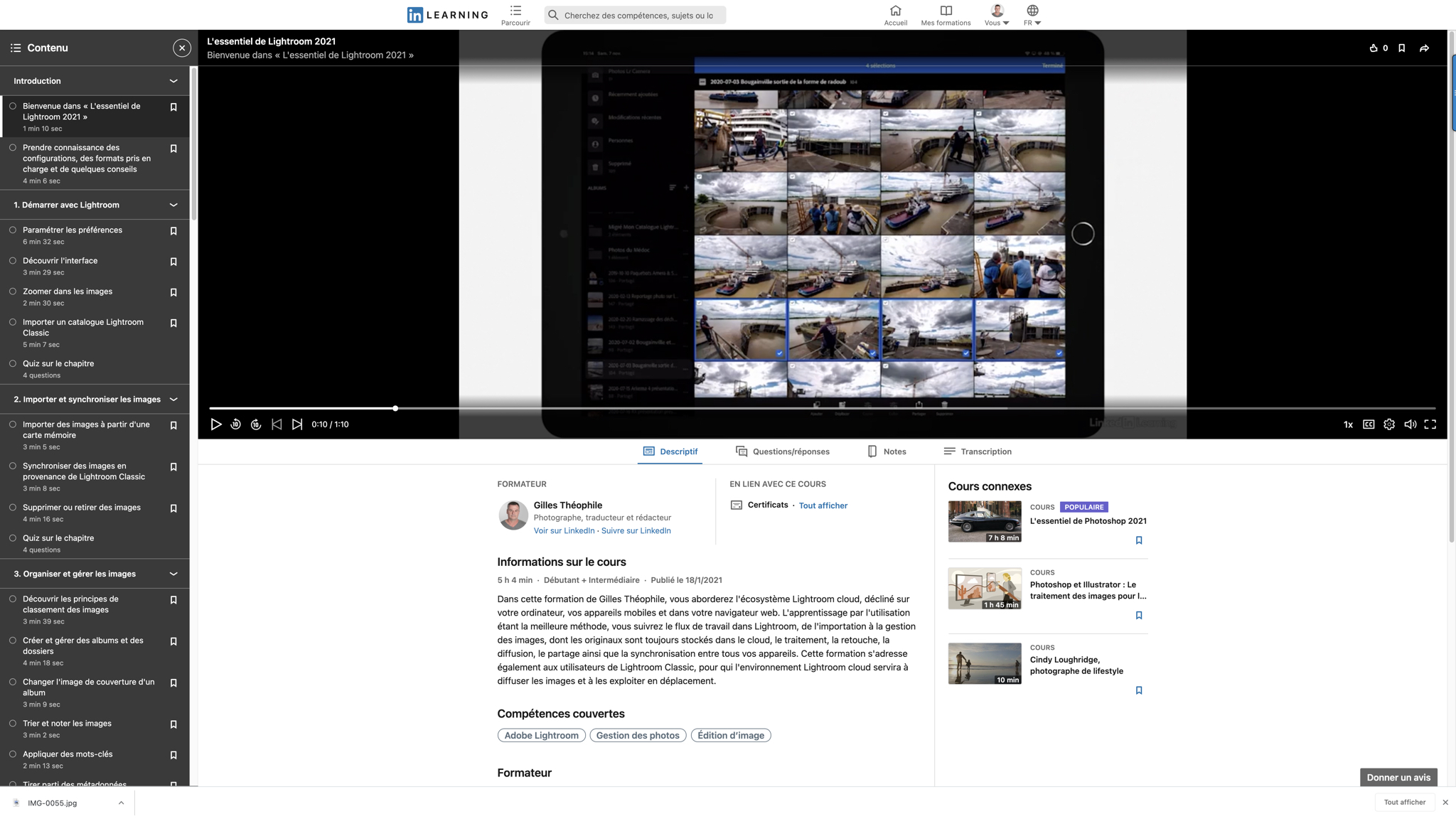Toggle completion circle for 'Appliquer des mots-clés'
Screen dimensions: 1456x819
point(13,754)
